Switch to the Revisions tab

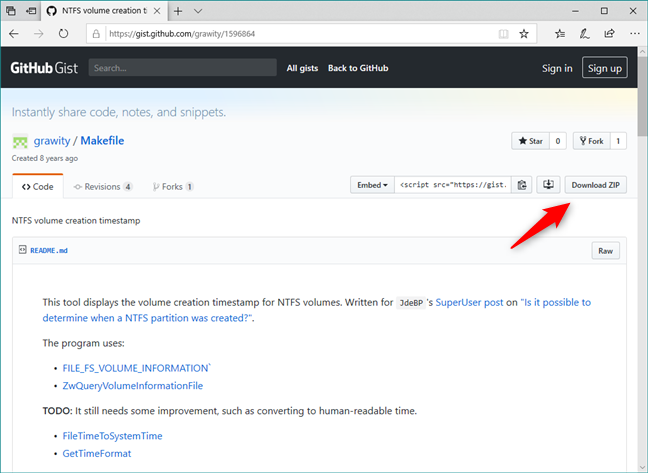(103, 187)
